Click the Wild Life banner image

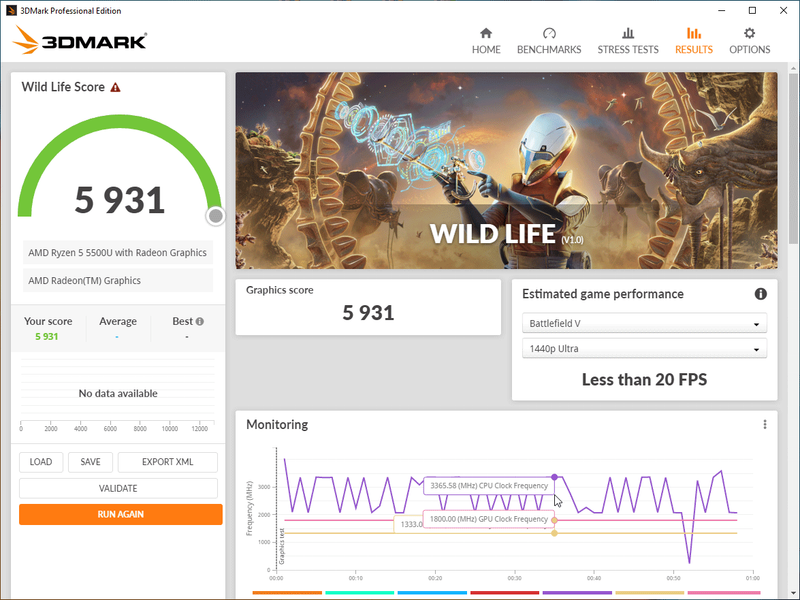pos(506,170)
